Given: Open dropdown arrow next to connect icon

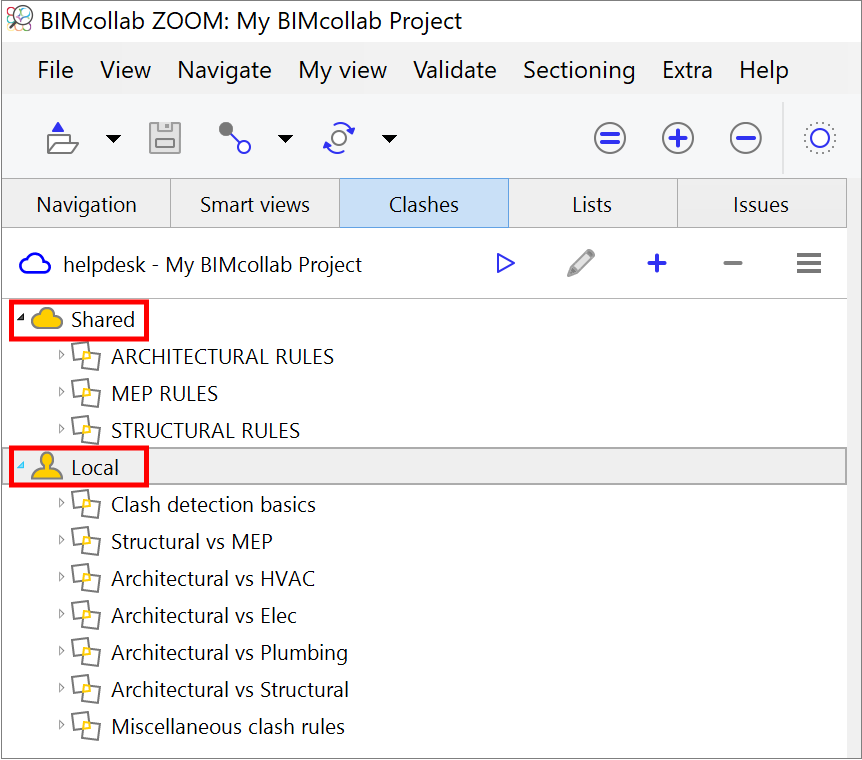Looking at the screenshot, I should [x=285, y=139].
